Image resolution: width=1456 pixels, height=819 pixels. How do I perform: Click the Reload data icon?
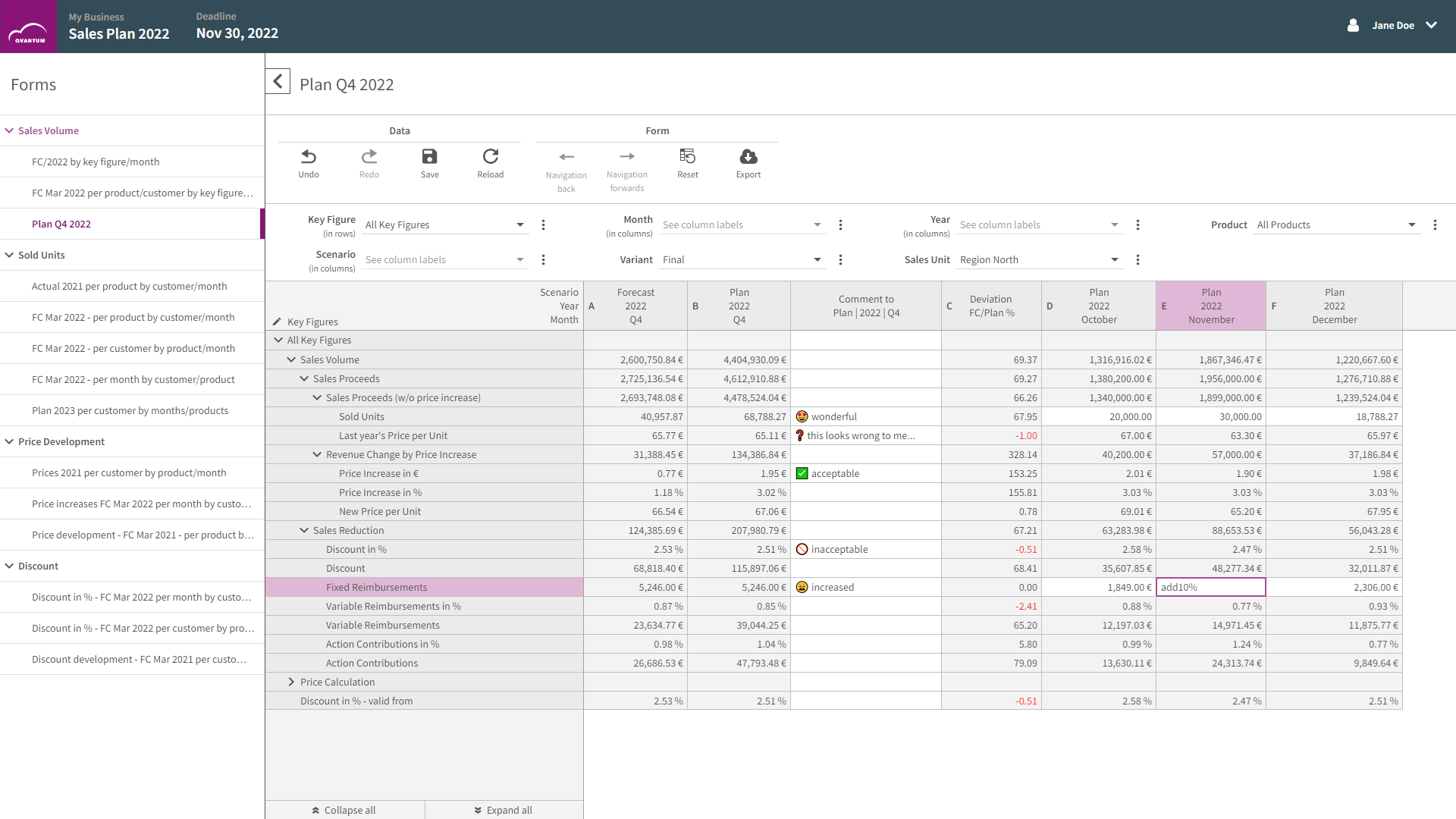click(x=491, y=157)
